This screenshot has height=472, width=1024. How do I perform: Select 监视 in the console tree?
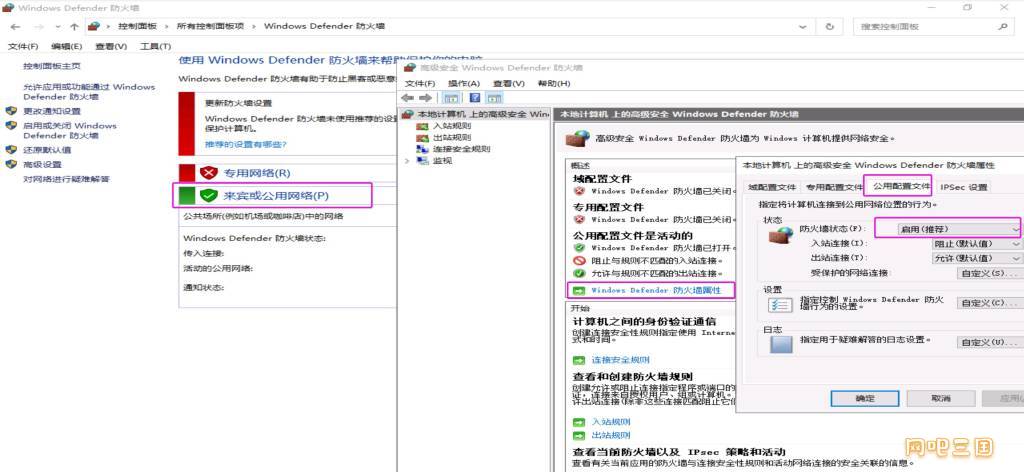[x=442, y=161]
